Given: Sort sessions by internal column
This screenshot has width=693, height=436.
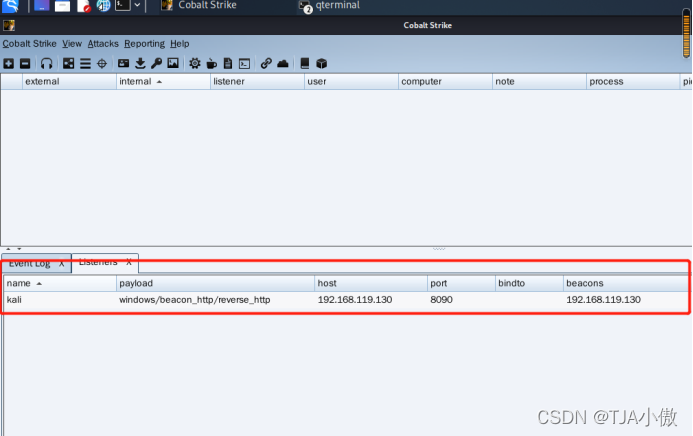Looking at the screenshot, I should click(x=163, y=81).
